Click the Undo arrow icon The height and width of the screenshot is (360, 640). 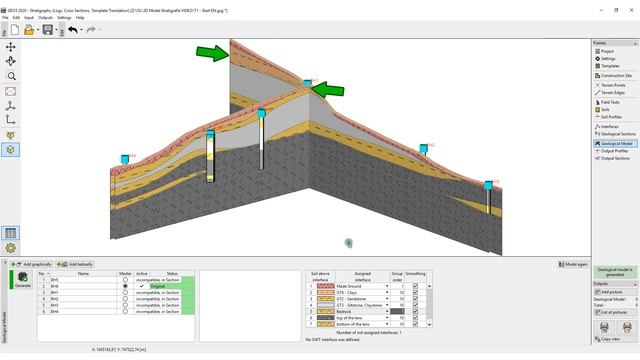[x=73, y=30]
